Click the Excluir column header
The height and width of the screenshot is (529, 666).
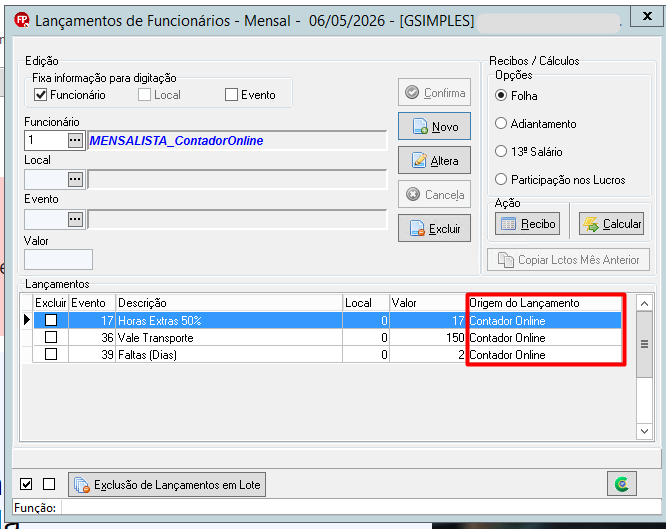pos(51,303)
